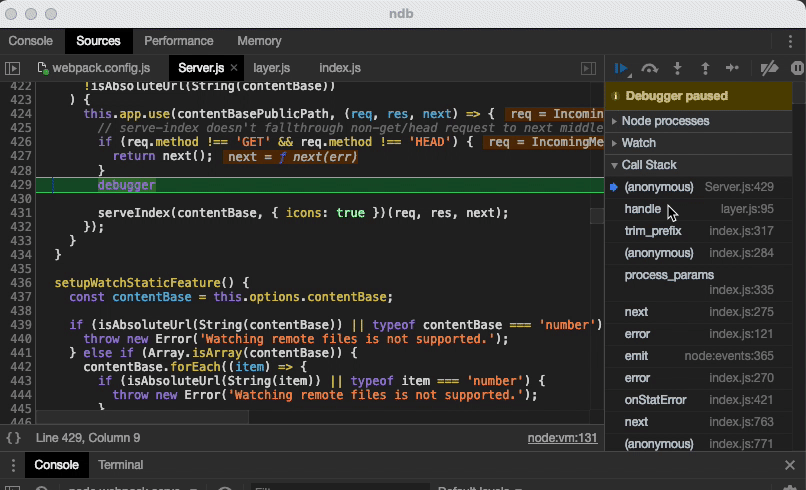Click the step over icon

click(x=650, y=68)
